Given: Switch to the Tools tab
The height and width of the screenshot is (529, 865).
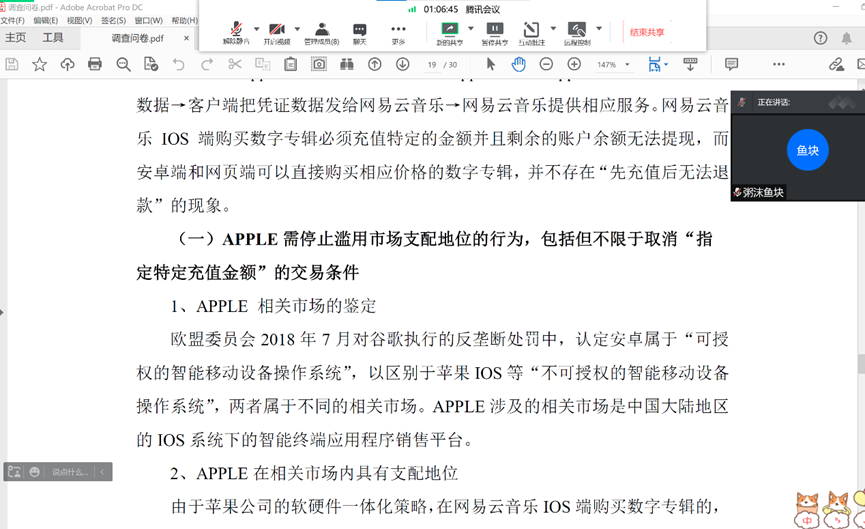Looking at the screenshot, I should (x=53, y=38).
